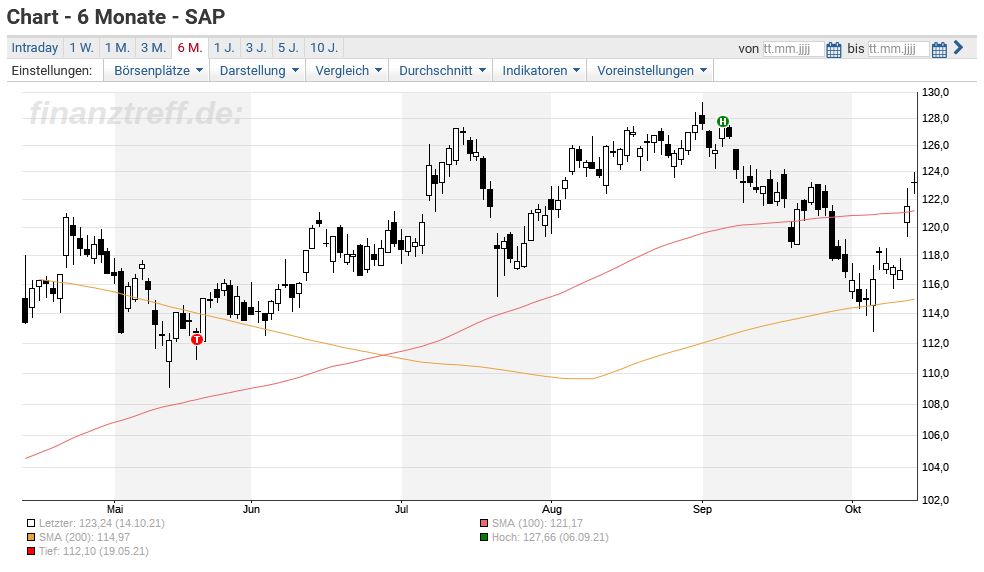Click 'Letzter: 123,24 (14.10.21)' legend text

click(102, 523)
